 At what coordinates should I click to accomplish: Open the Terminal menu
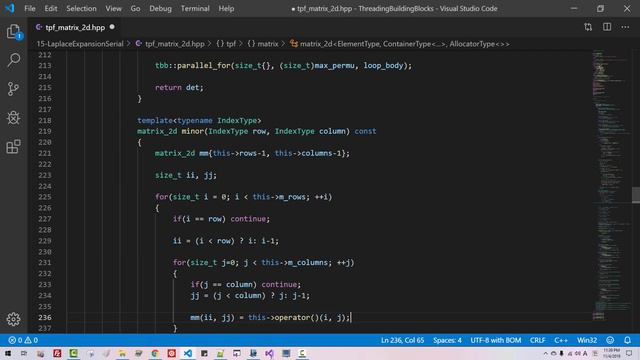pyautogui.click(x=195, y=9)
